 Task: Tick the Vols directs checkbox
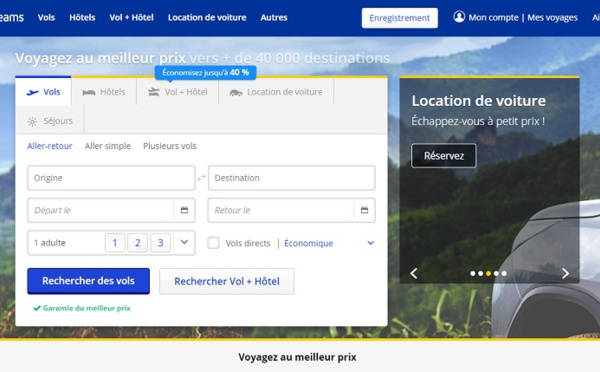(x=213, y=243)
